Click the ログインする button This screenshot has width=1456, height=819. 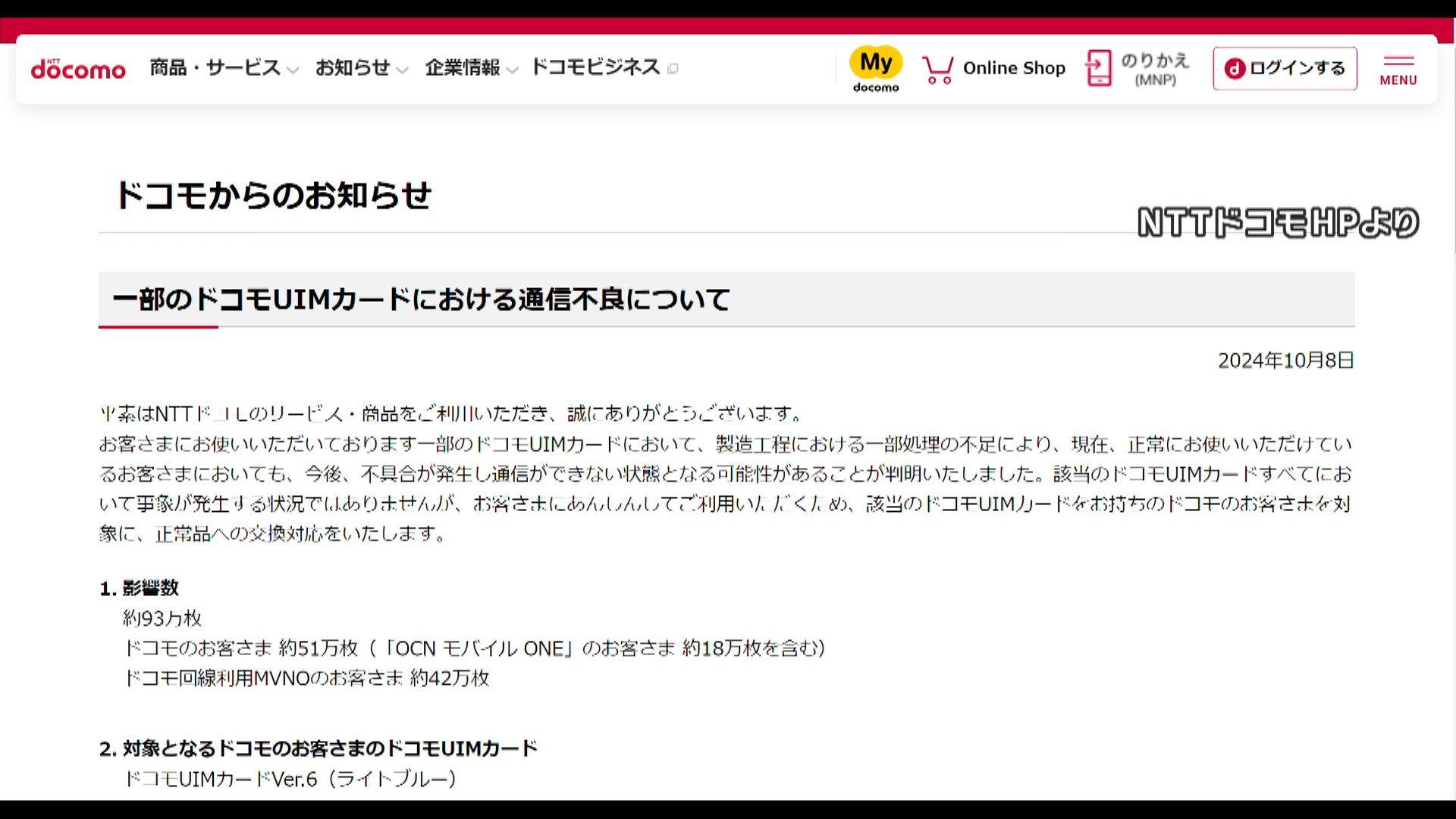point(1285,68)
